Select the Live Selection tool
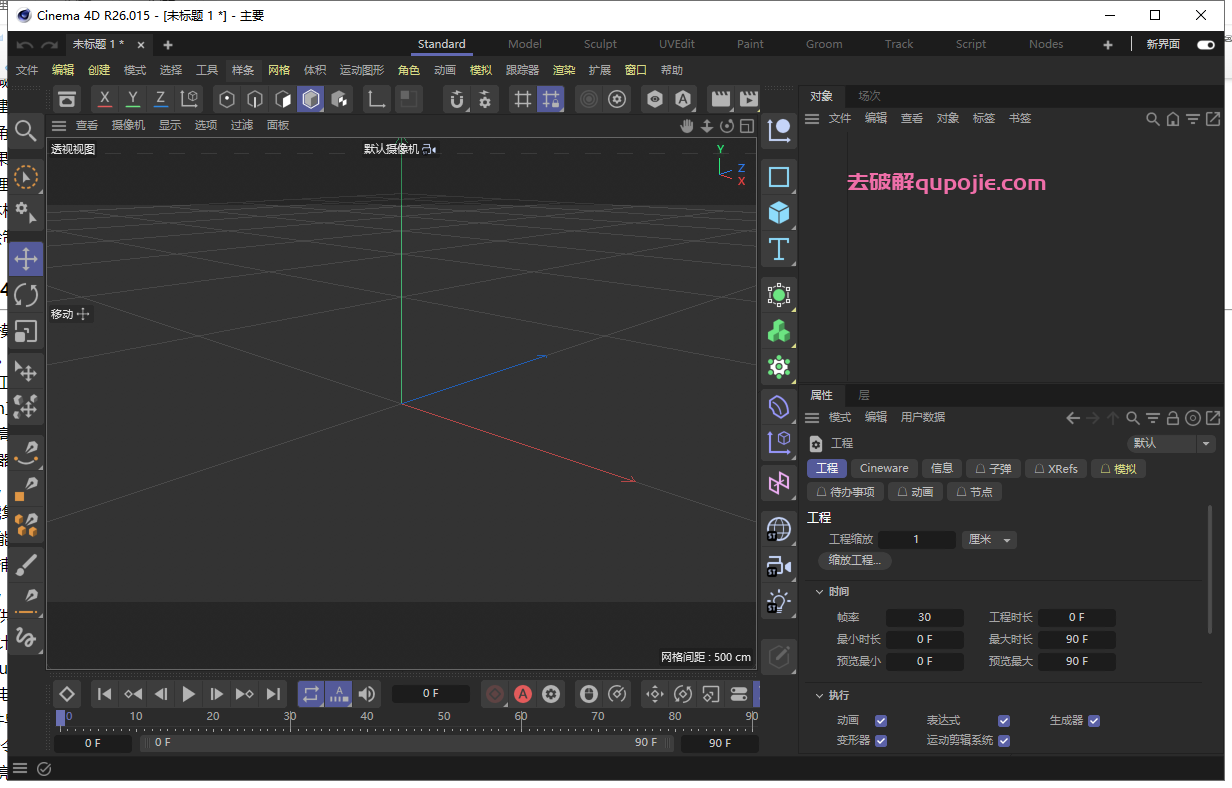Viewport: 1232px width, 788px height. coord(26,177)
